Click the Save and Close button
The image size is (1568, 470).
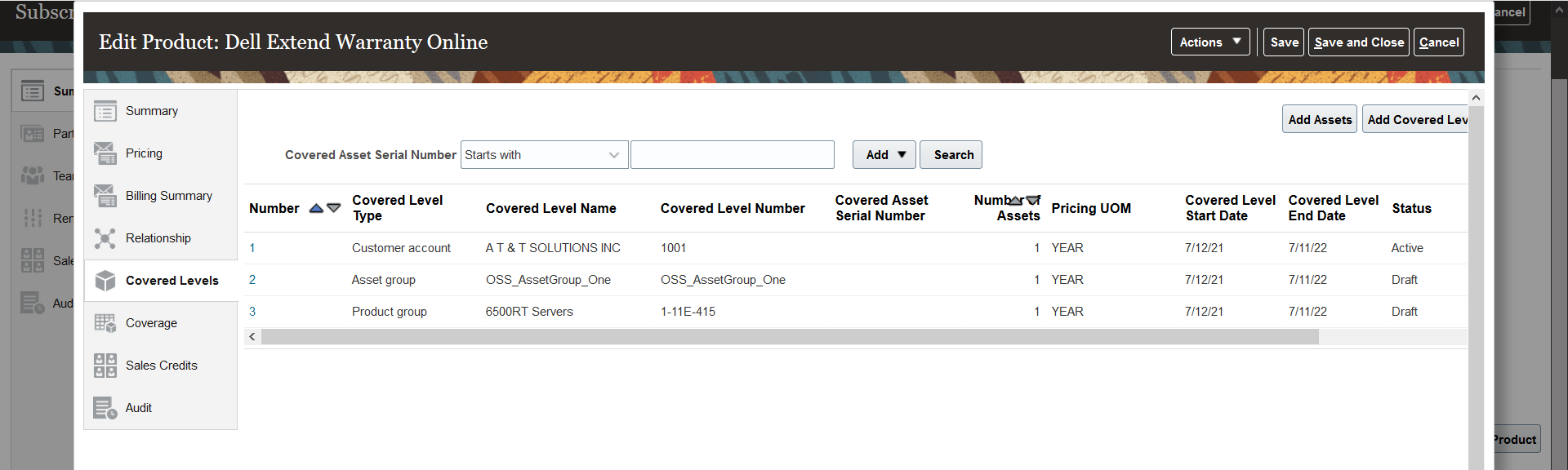tap(1359, 42)
